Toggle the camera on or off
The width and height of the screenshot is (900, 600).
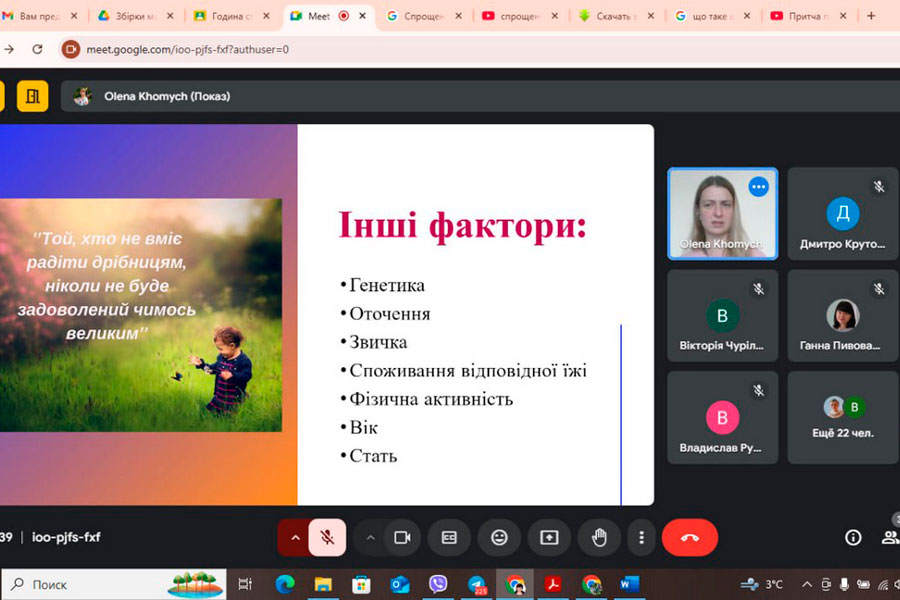(402, 537)
